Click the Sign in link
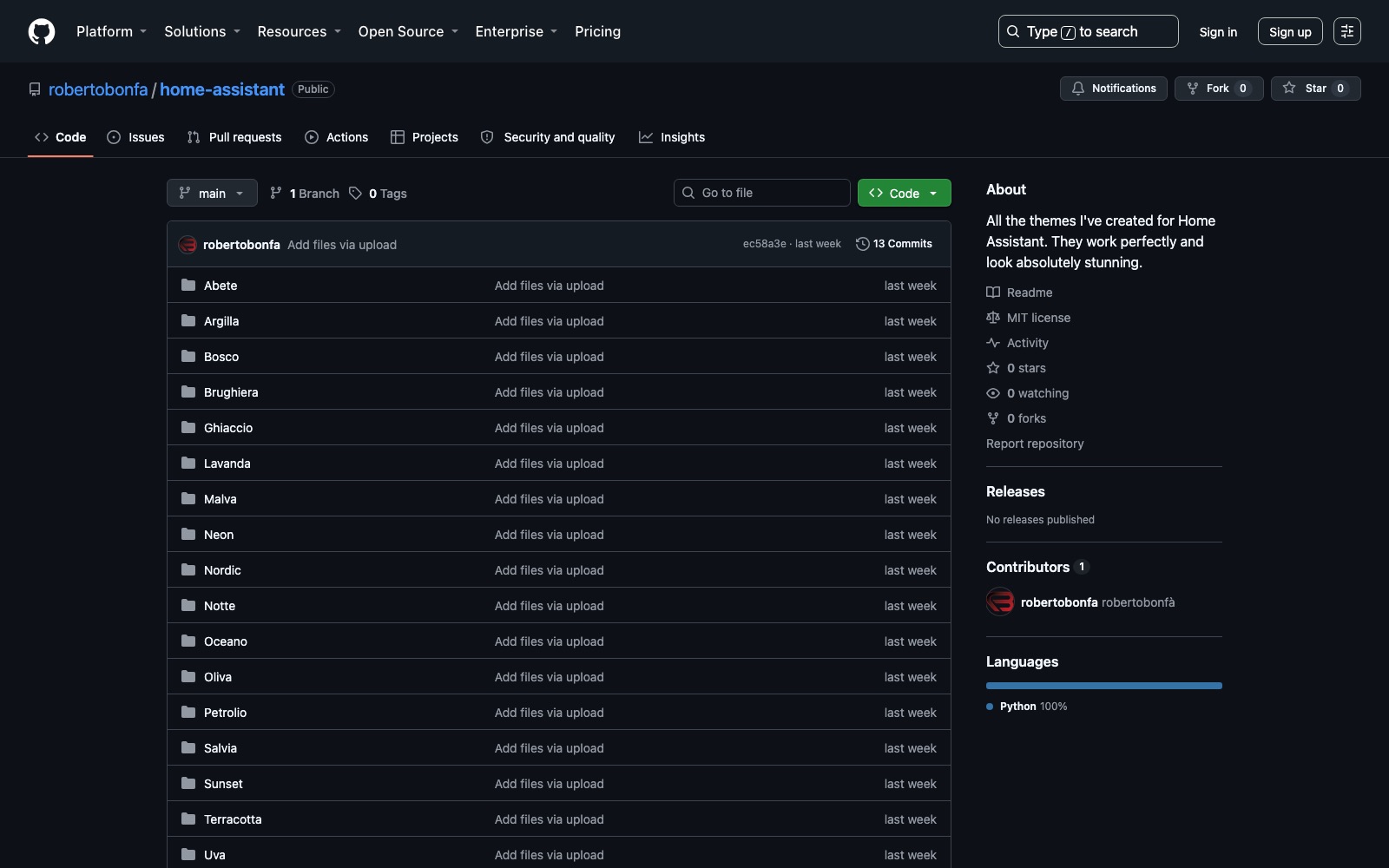 [1218, 31]
